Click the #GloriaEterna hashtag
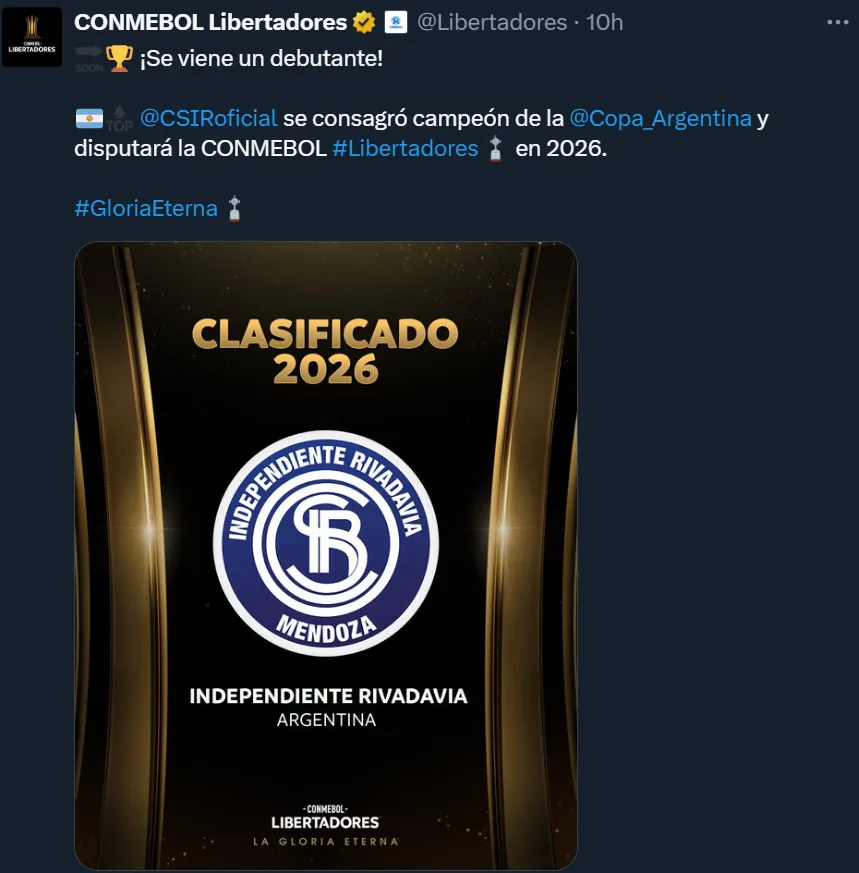 pos(146,209)
